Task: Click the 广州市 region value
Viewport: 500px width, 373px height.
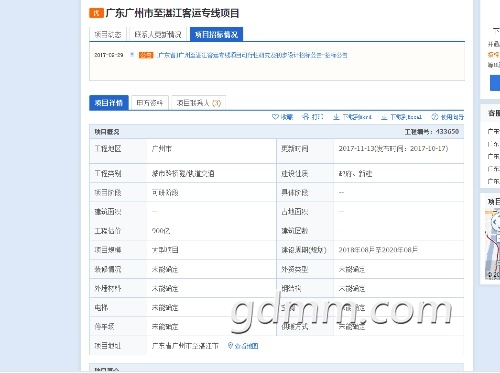Action: click(162, 149)
